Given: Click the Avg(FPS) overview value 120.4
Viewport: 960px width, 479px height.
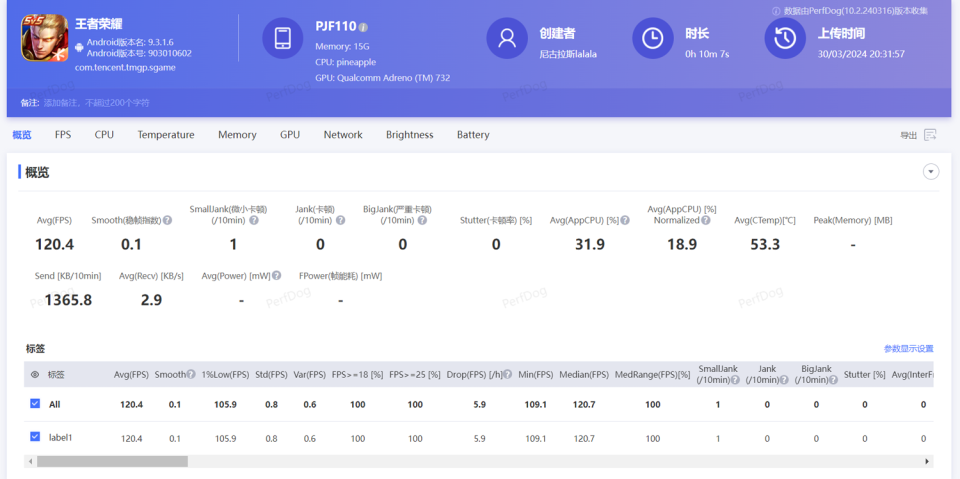Looking at the screenshot, I should (x=54, y=244).
